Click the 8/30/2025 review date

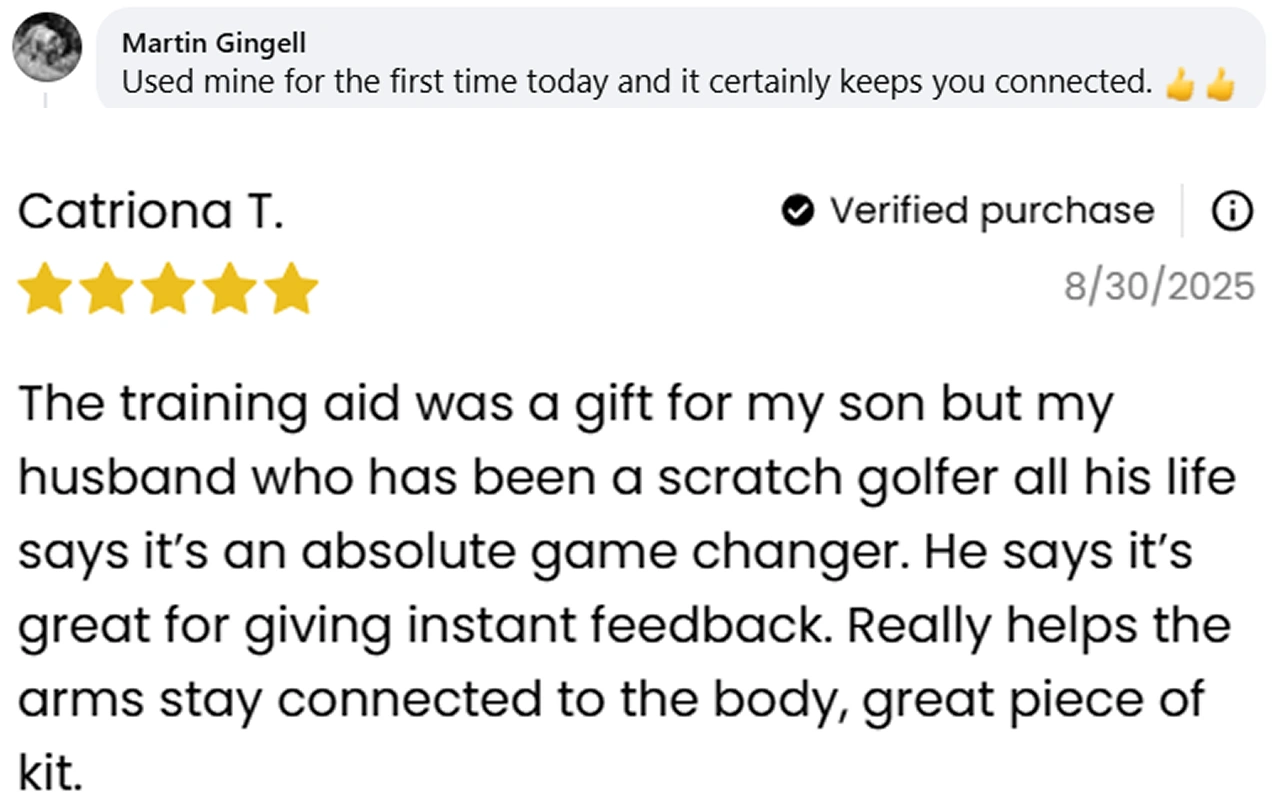[x=1159, y=287]
